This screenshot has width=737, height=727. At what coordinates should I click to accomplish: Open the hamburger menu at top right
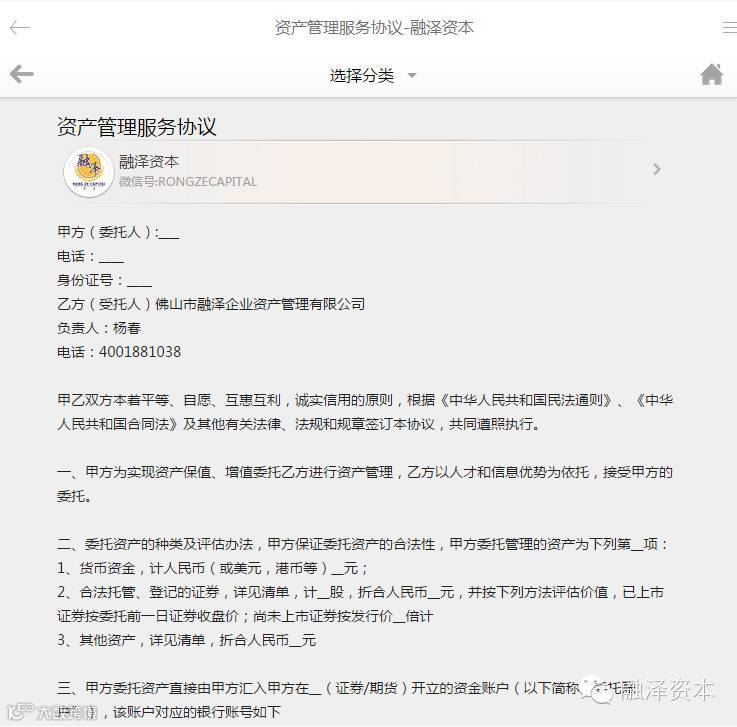[x=729, y=28]
